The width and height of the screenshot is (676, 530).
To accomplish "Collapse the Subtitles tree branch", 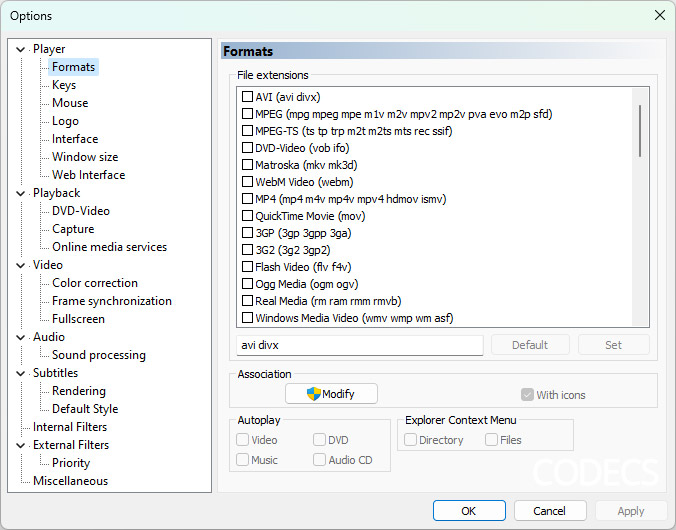I will (20, 373).
